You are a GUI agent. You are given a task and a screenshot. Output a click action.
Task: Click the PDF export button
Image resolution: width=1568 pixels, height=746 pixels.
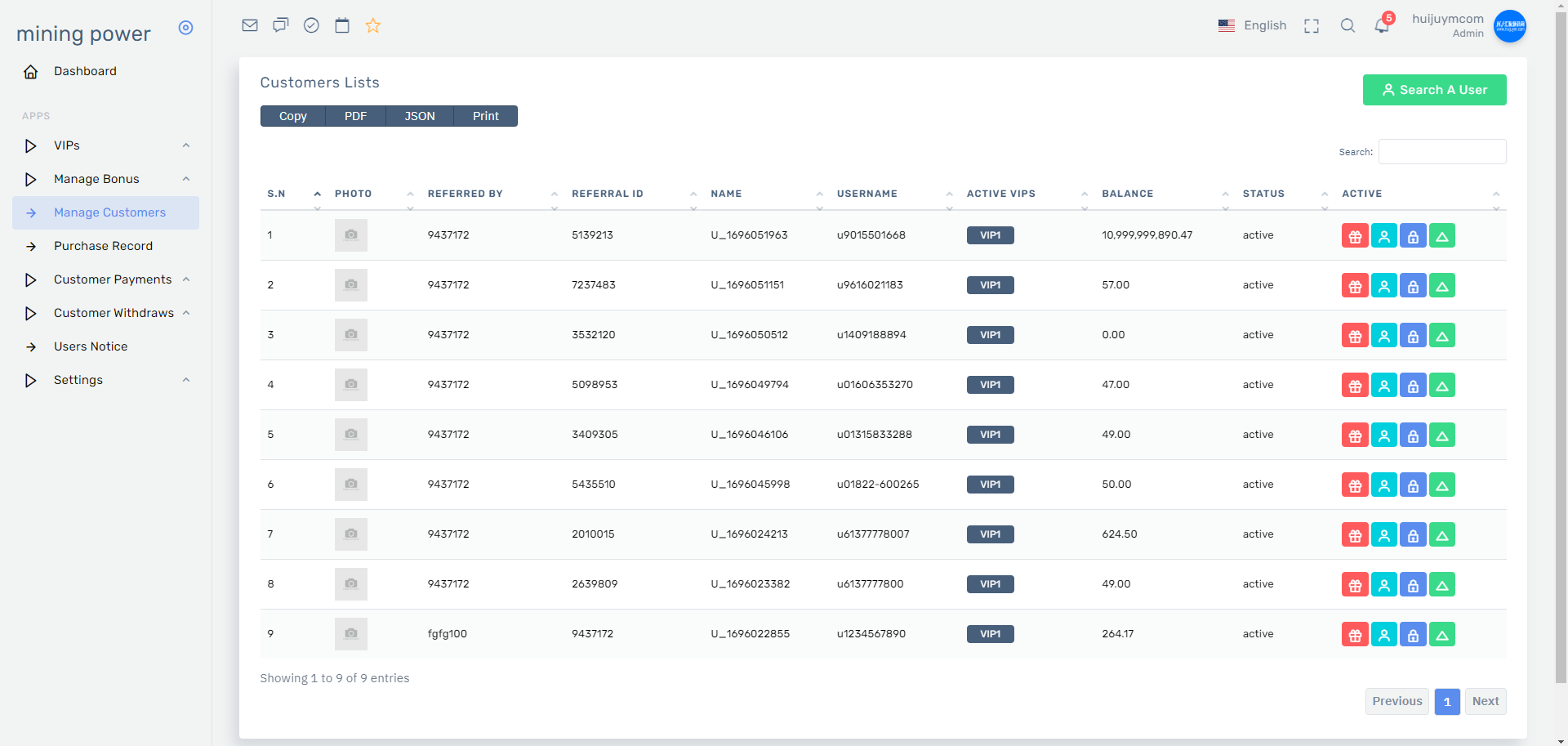[355, 116]
